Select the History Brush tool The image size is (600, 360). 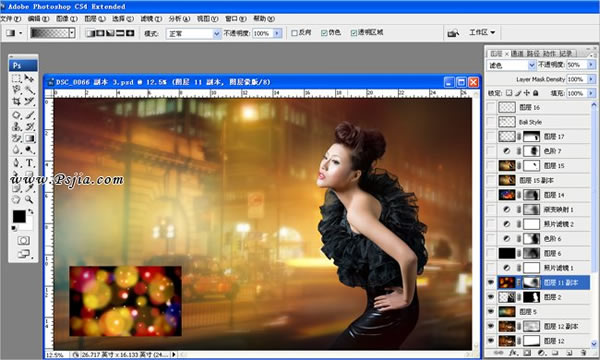click(29, 126)
